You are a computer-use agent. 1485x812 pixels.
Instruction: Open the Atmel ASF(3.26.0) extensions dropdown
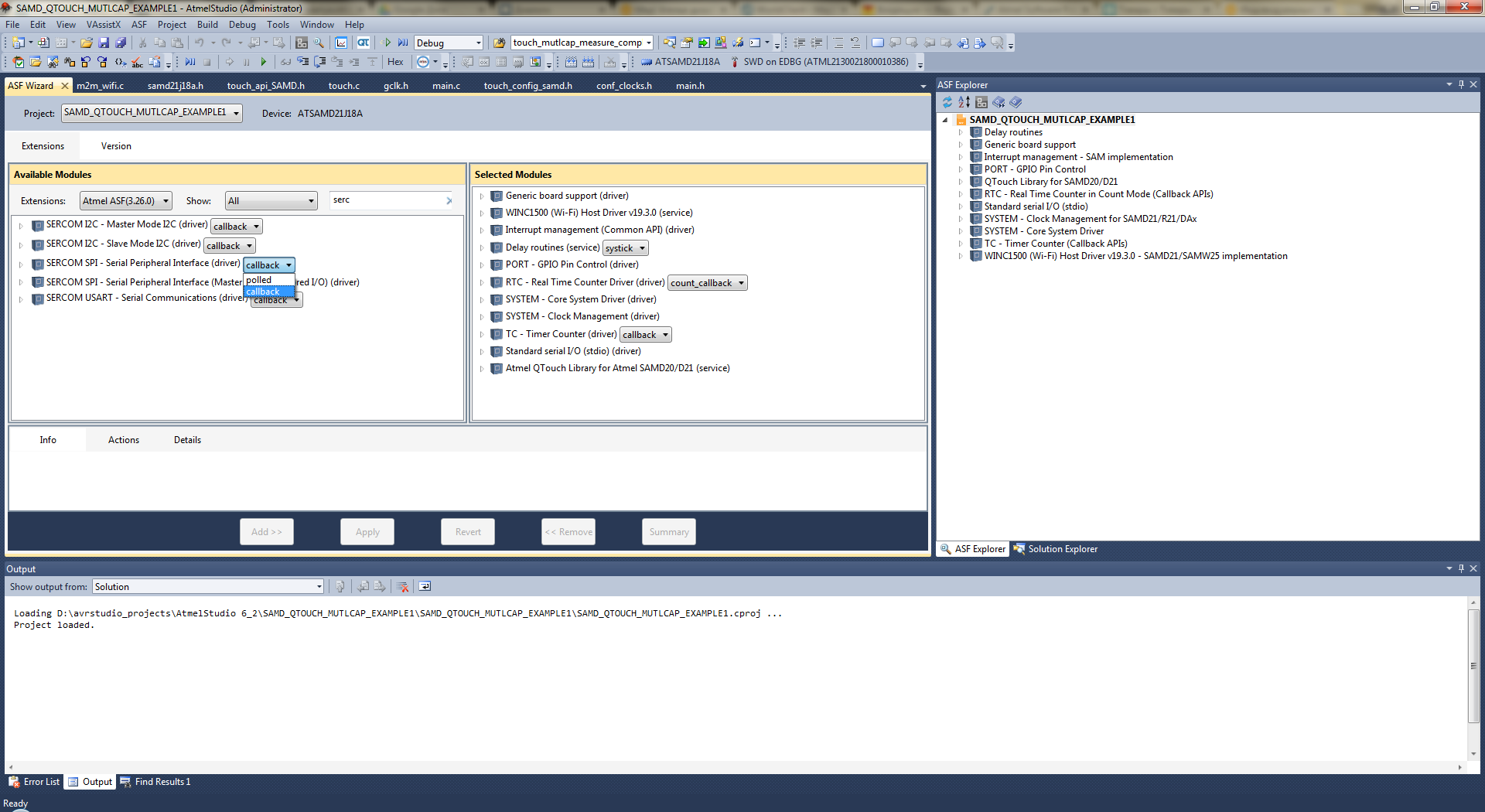pyautogui.click(x=125, y=201)
